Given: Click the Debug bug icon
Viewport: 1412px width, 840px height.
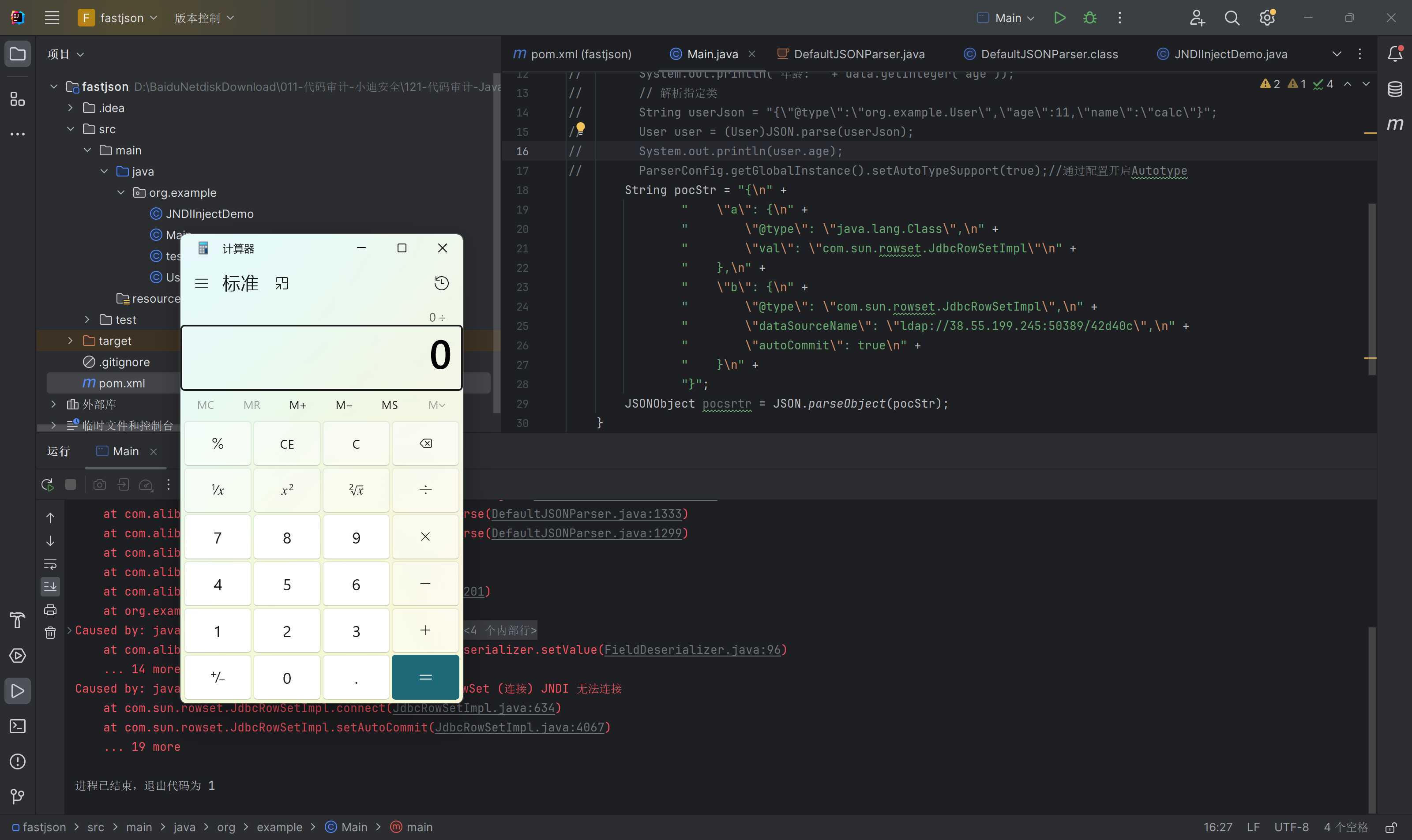Looking at the screenshot, I should pyautogui.click(x=1089, y=18).
